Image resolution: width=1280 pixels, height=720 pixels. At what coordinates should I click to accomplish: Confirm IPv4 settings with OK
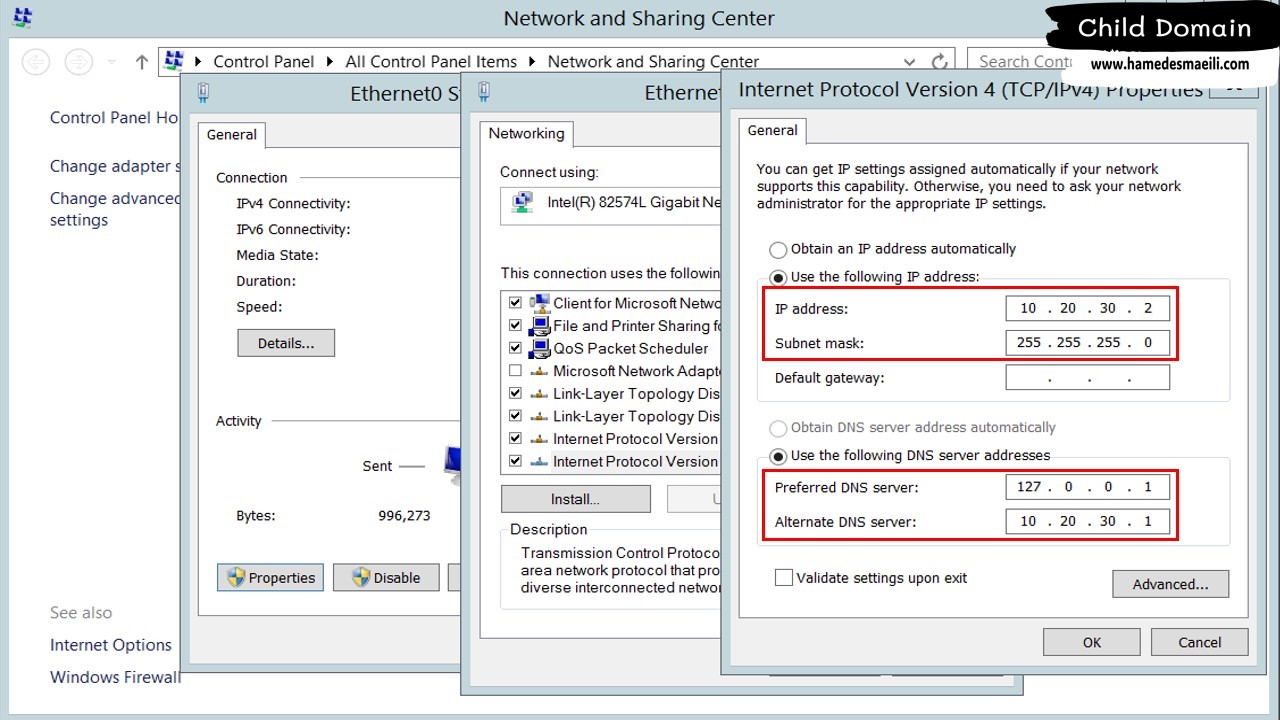(1092, 642)
